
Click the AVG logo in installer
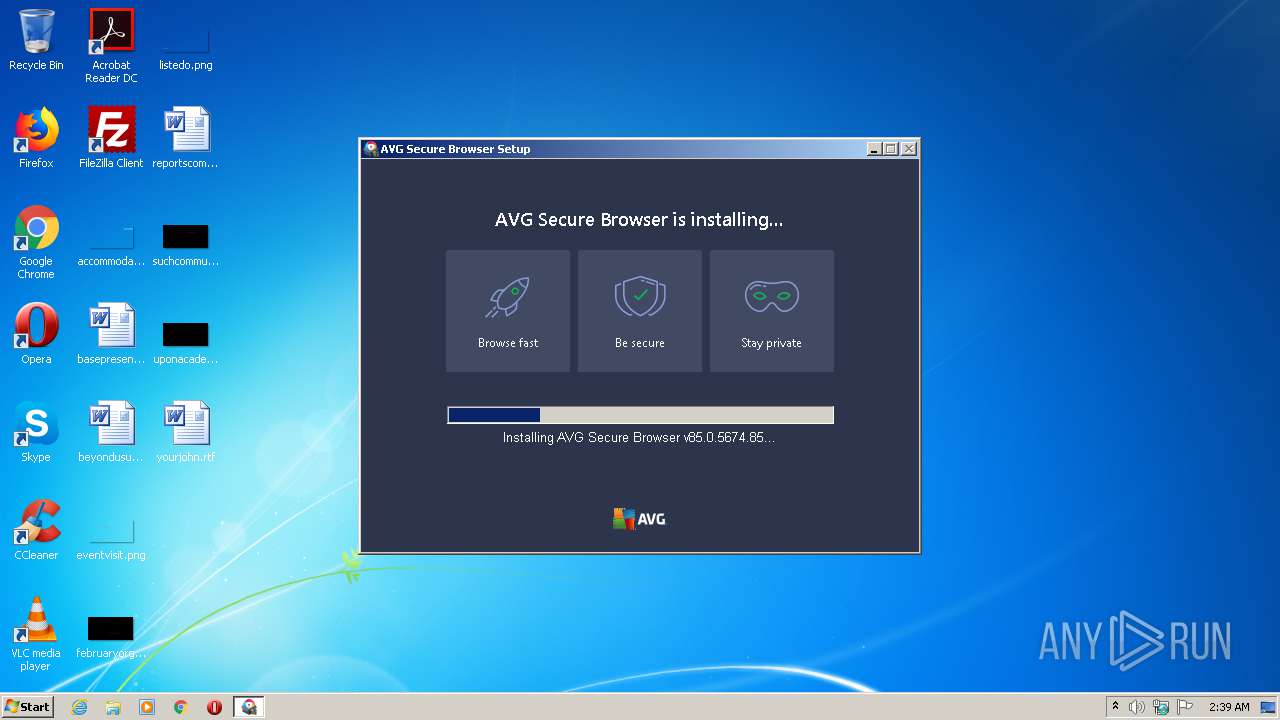click(x=639, y=519)
